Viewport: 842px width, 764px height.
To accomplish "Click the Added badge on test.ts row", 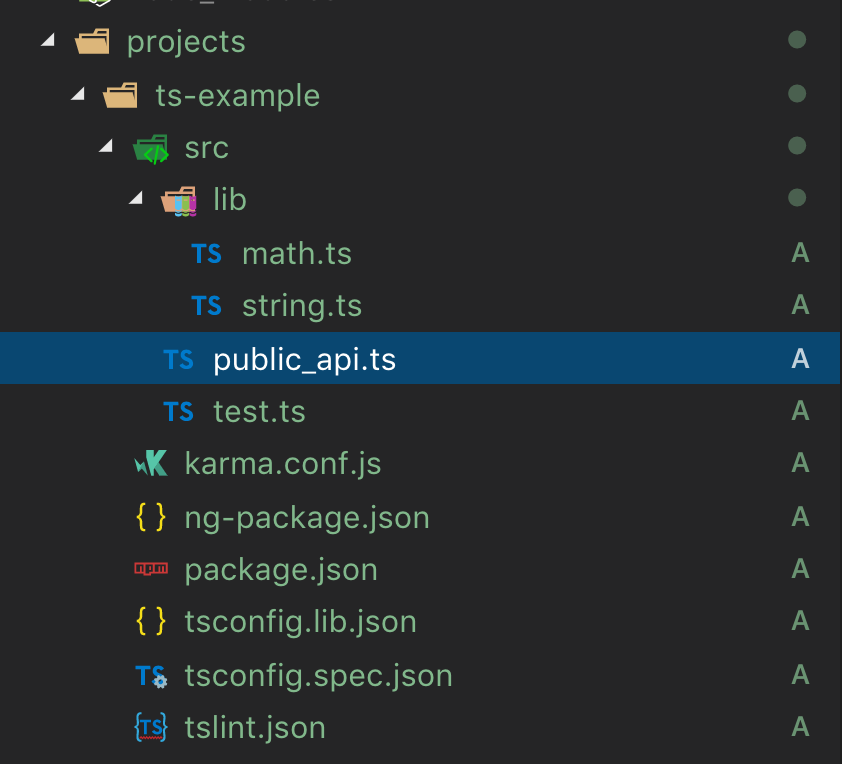I will coord(800,411).
